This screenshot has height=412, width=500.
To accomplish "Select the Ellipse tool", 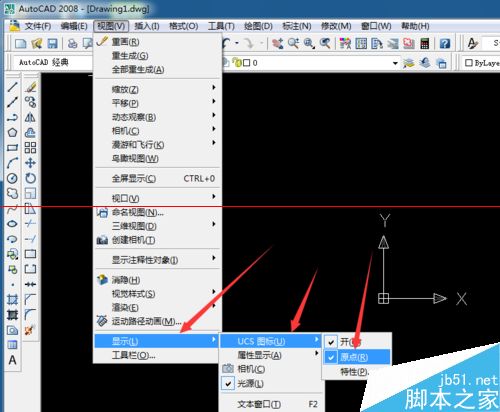I will click(12, 224).
